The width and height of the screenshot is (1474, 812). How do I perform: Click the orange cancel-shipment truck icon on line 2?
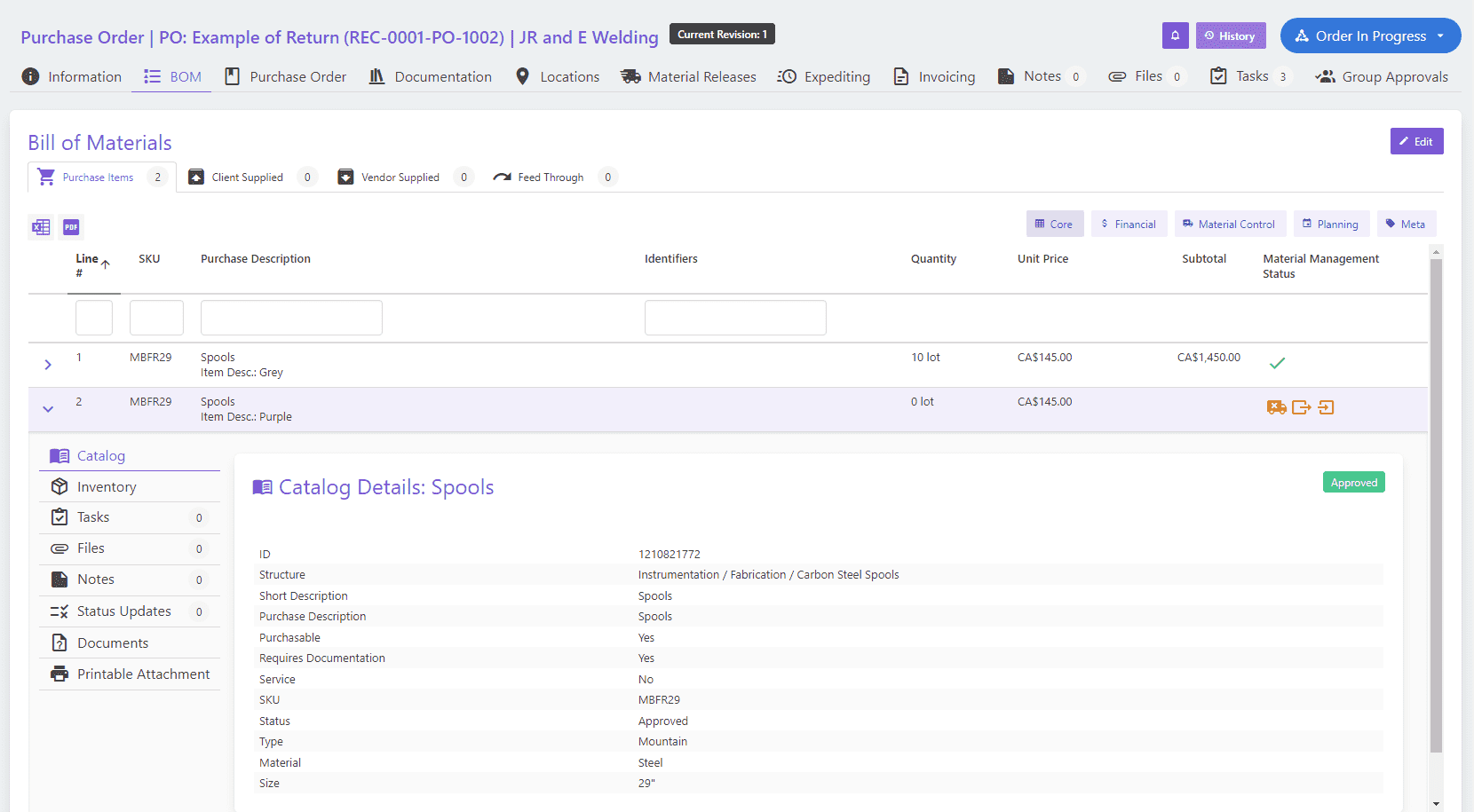[1277, 407]
